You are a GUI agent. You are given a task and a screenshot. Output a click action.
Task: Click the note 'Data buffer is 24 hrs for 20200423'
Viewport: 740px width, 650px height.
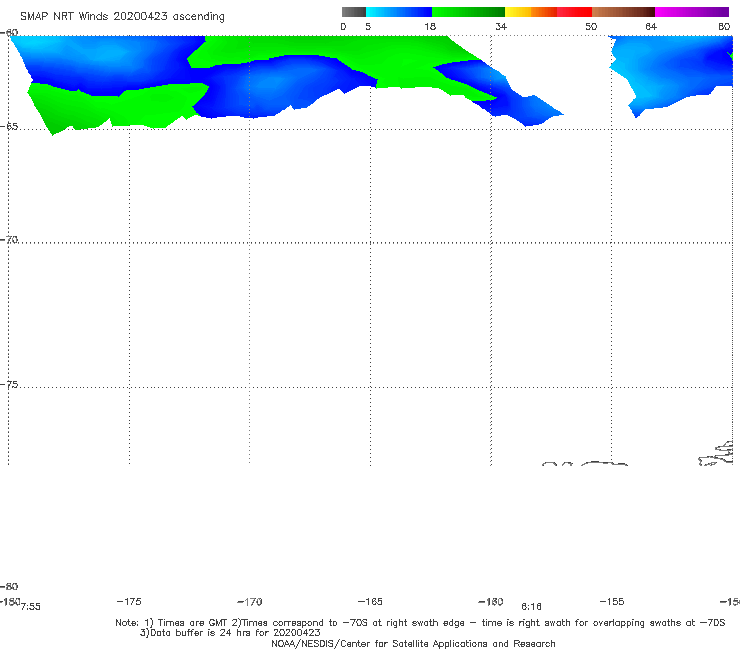(235, 633)
